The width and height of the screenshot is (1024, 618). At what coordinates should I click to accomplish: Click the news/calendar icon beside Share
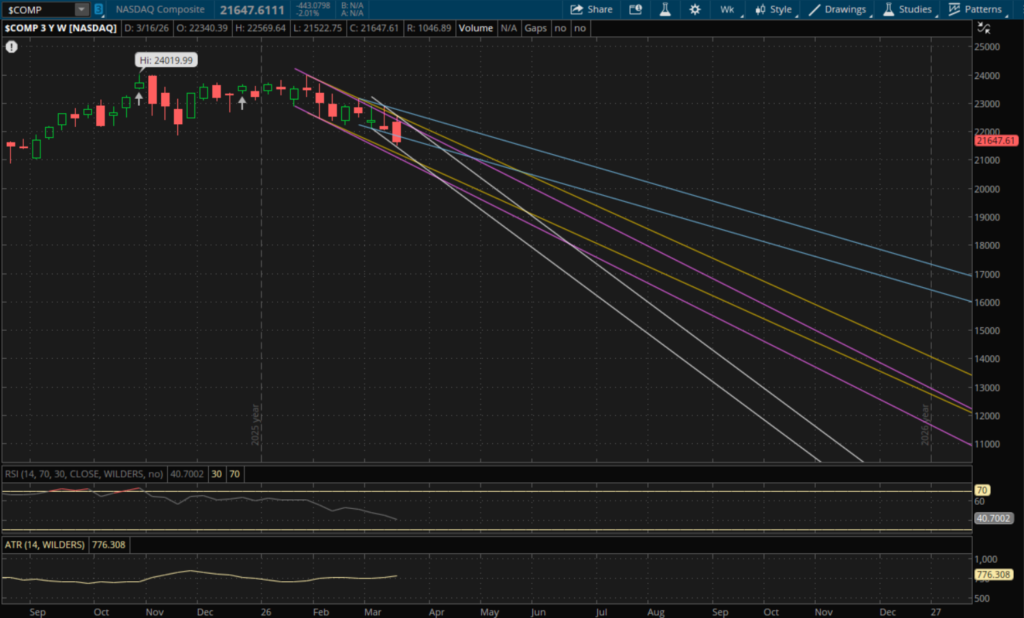coord(636,9)
